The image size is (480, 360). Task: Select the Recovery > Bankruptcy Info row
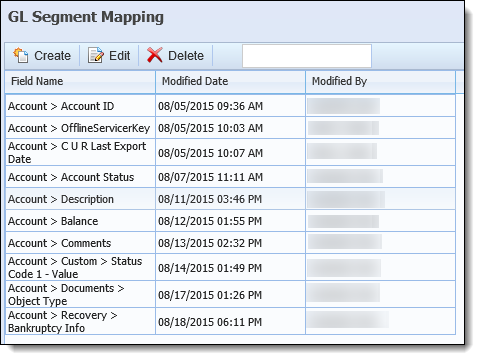tap(230, 321)
